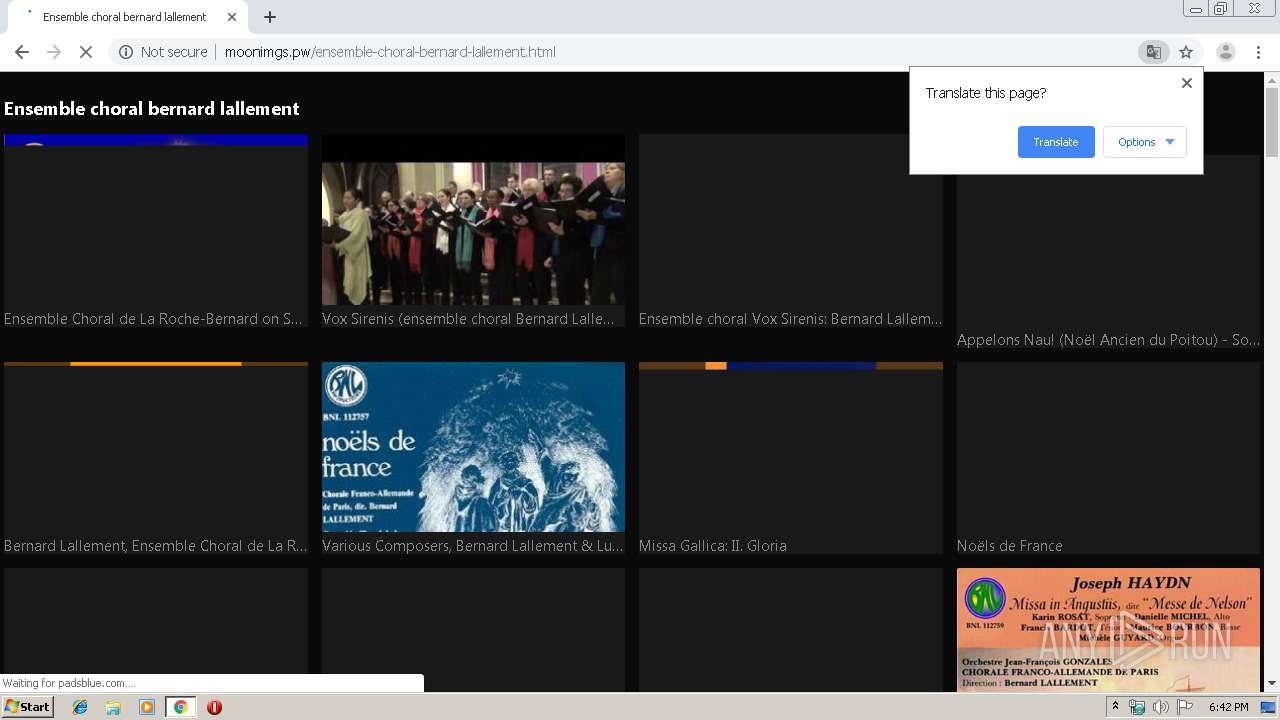The height and width of the screenshot is (720, 1280).
Task: Bookmark this page with the star icon
Action: [x=1186, y=52]
